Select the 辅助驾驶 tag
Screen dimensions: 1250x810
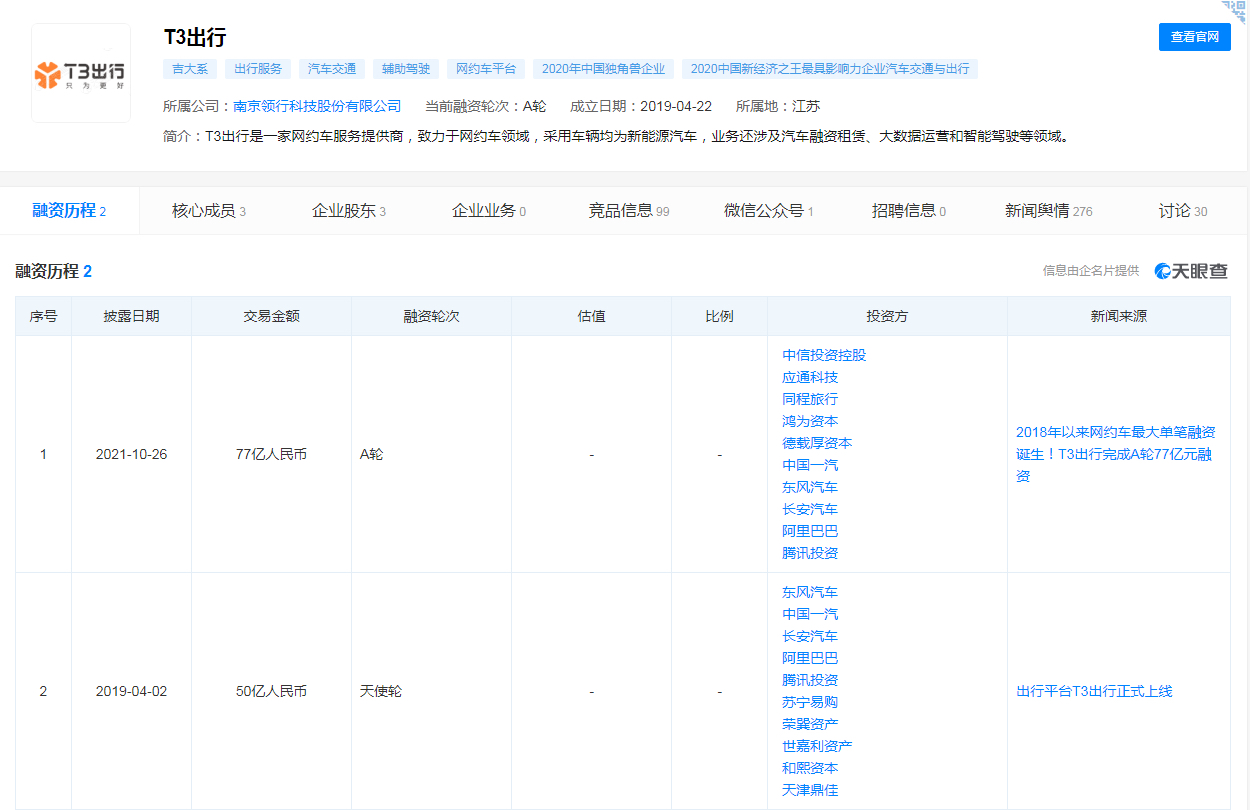tap(406, 69)
